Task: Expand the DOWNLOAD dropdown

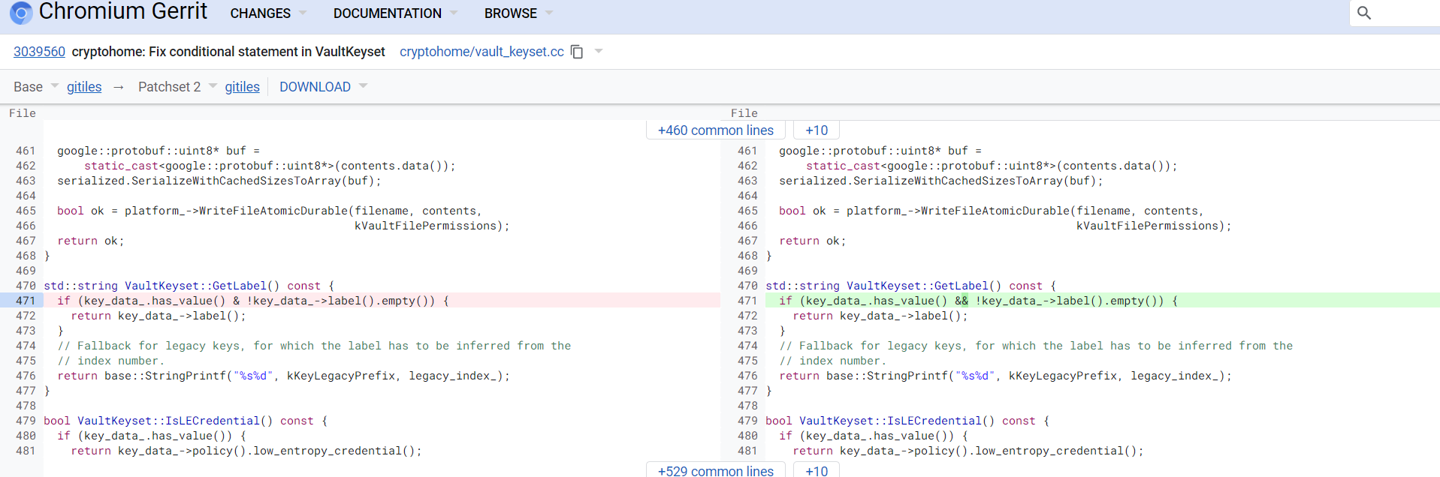Action: [x=323, y=87]
